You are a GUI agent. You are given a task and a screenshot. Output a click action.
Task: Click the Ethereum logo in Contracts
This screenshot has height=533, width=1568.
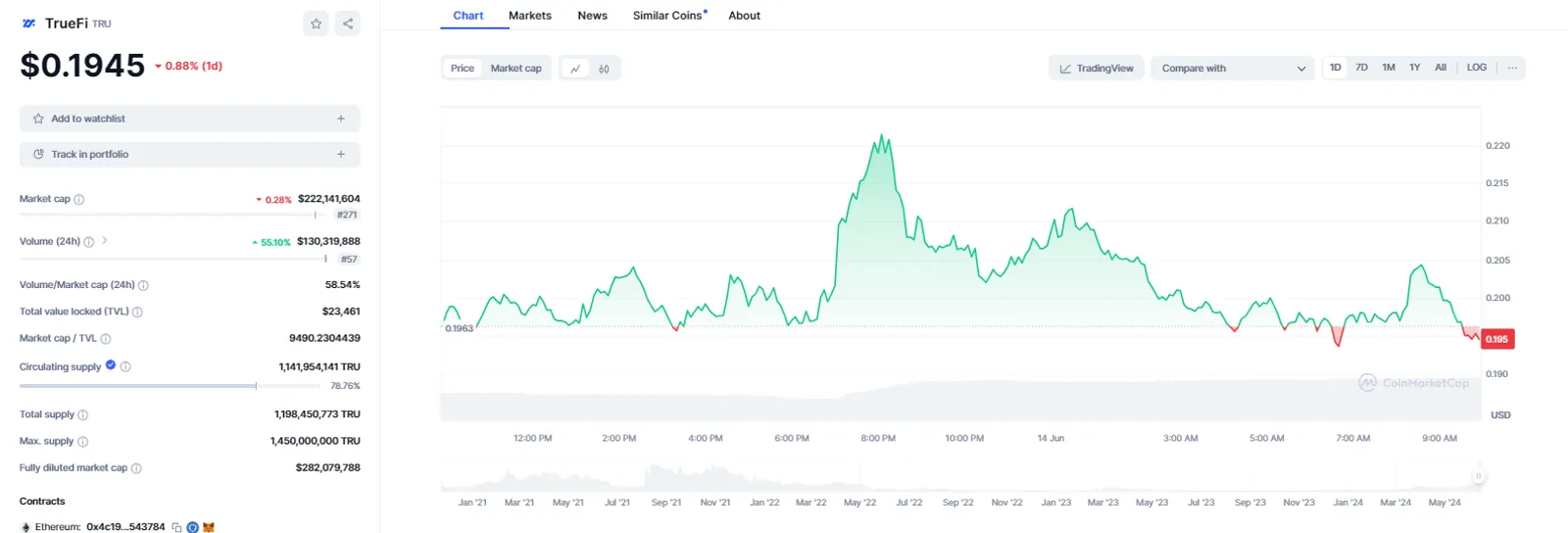25,527
